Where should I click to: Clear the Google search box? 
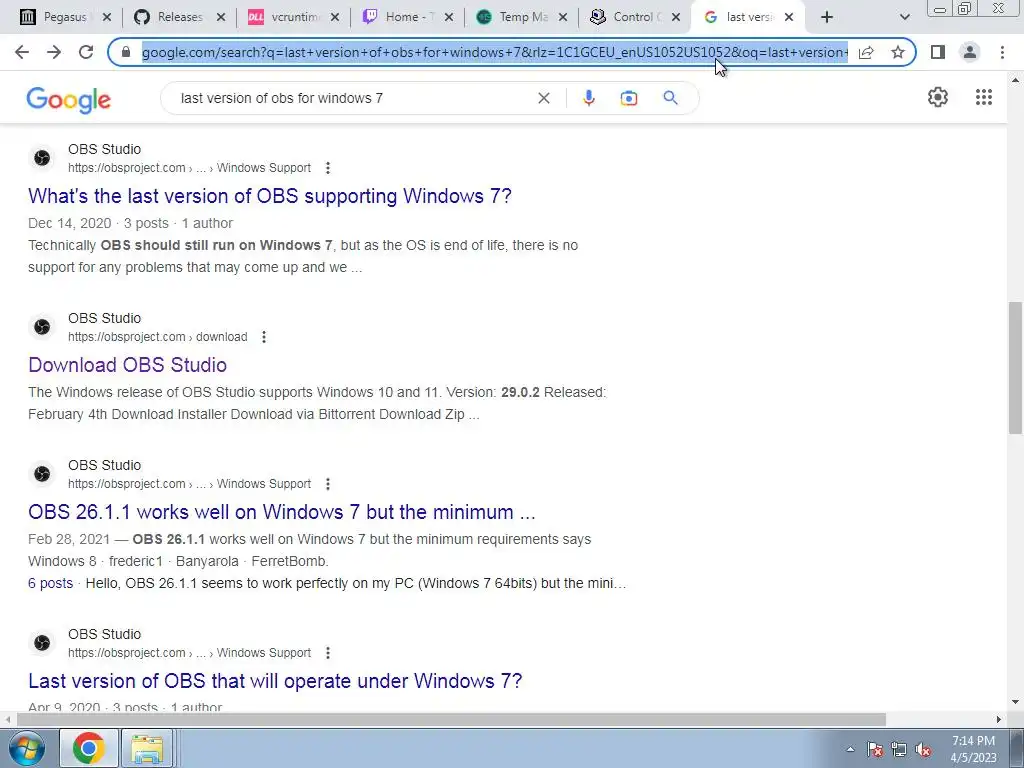[543, 98]
